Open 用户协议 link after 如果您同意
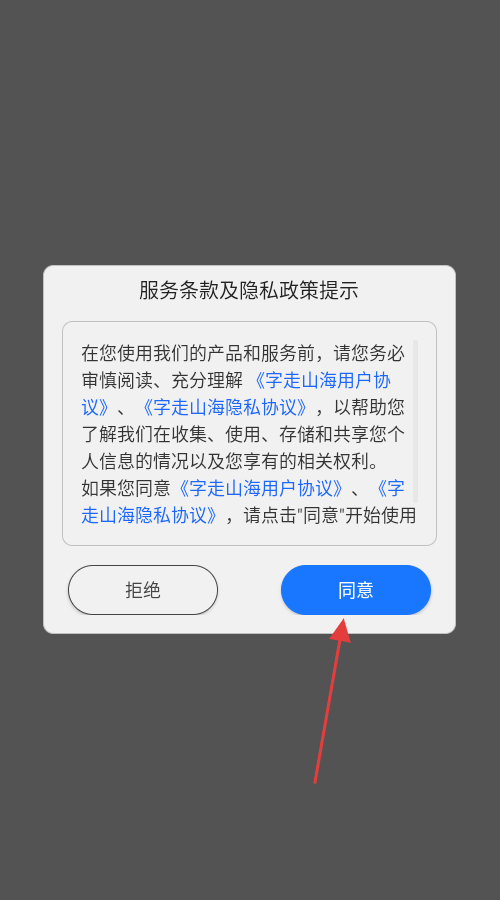Viewport: 500px width, 900px height. pyautogui.click(x=259, y=488)
